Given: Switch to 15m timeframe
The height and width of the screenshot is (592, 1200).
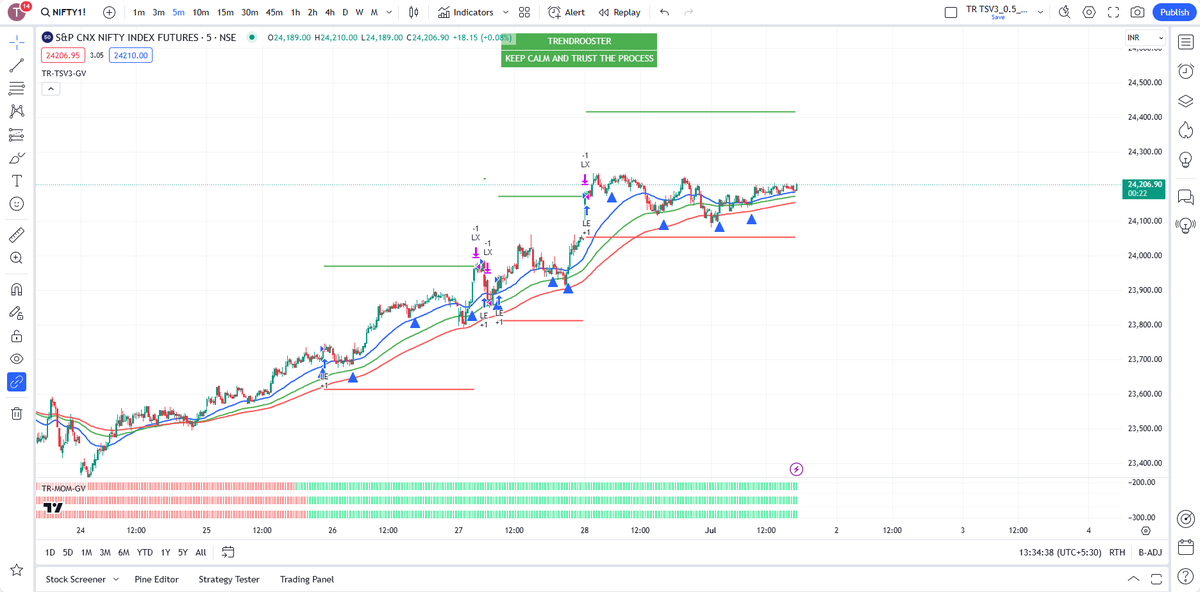Looking at the screenshot, I should click(x=225, y=12).
